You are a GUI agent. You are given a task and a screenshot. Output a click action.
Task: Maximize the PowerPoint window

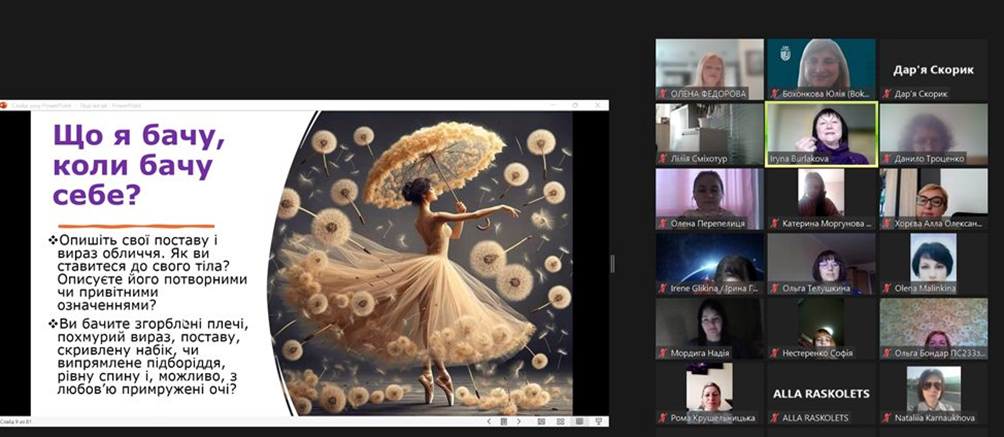coord(574,104)
